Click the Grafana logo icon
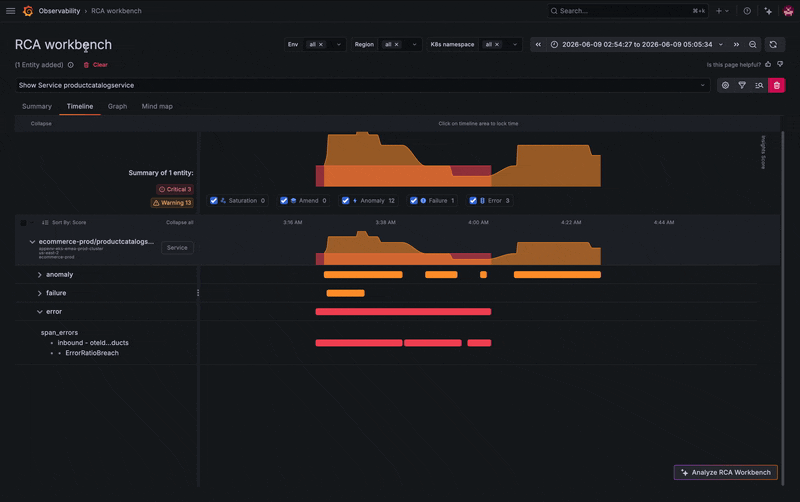The width and height of the screenshot is (800, 502). tap(28, 11)
